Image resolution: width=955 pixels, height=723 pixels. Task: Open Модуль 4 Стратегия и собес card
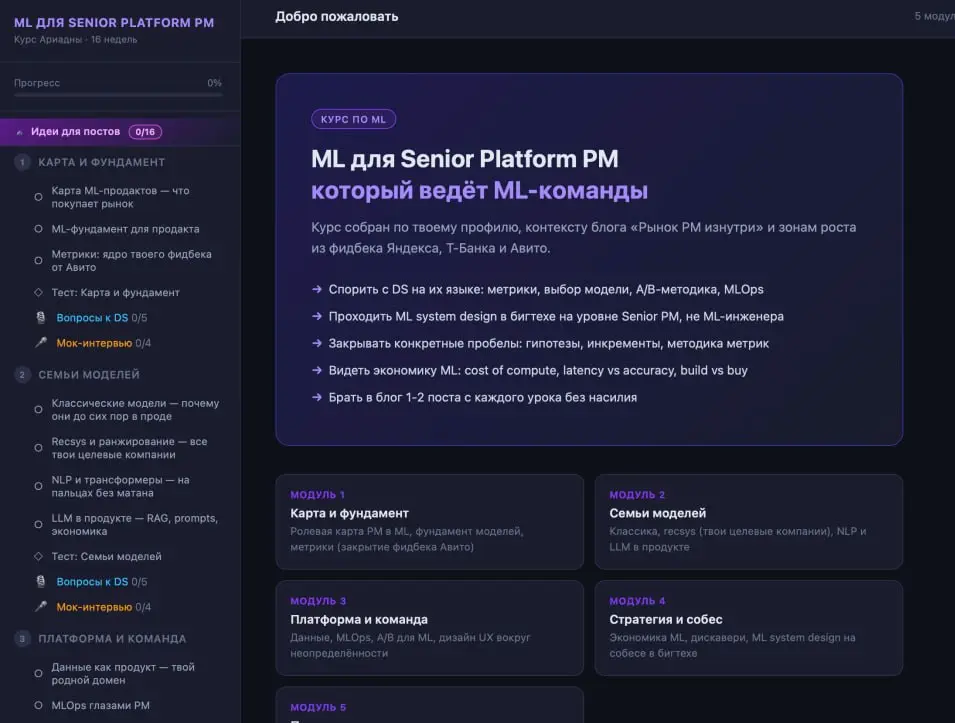(749, 628)
